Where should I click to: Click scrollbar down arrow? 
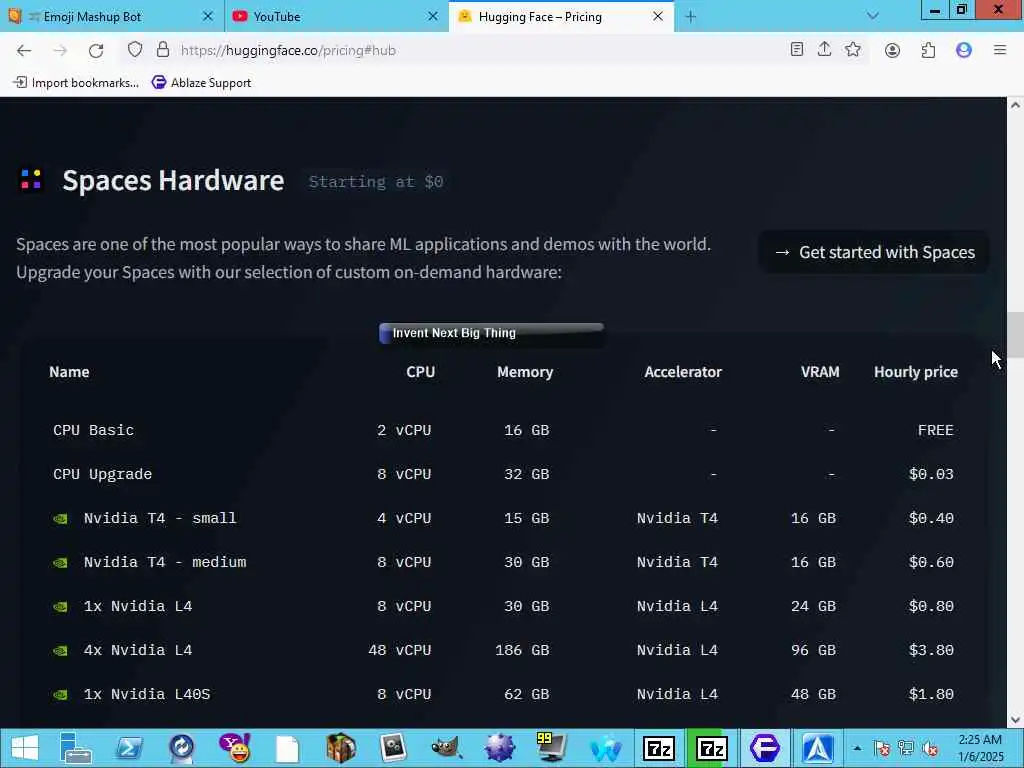pyautogui.click(x=1015, y=720)
